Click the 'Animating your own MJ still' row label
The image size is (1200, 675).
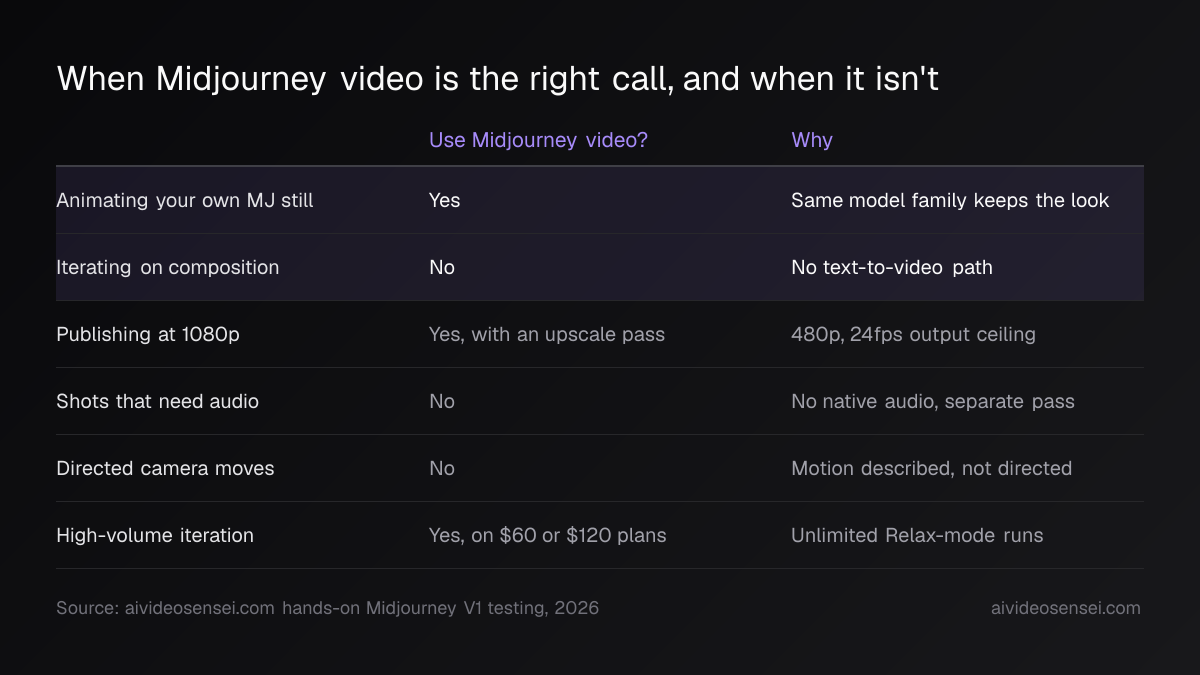[x=185, y=200]
